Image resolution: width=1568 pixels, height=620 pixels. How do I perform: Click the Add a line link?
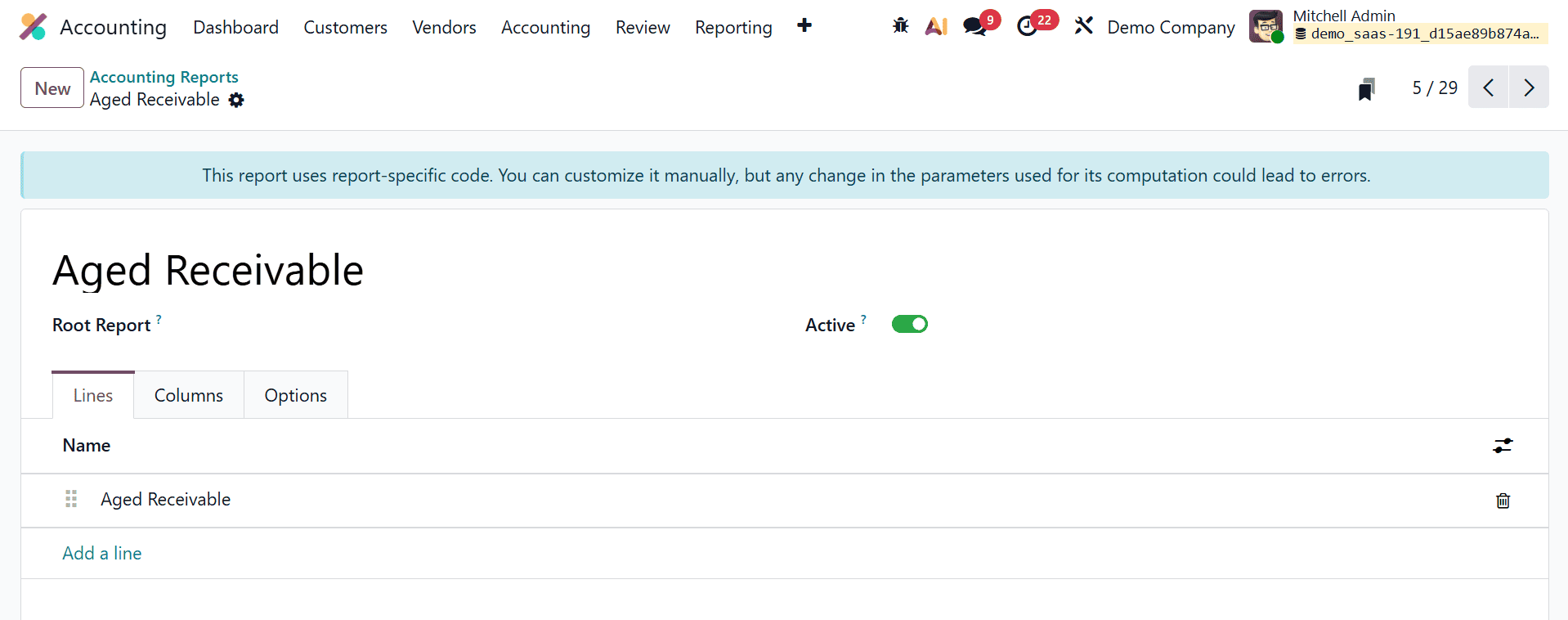coord(102,553)
